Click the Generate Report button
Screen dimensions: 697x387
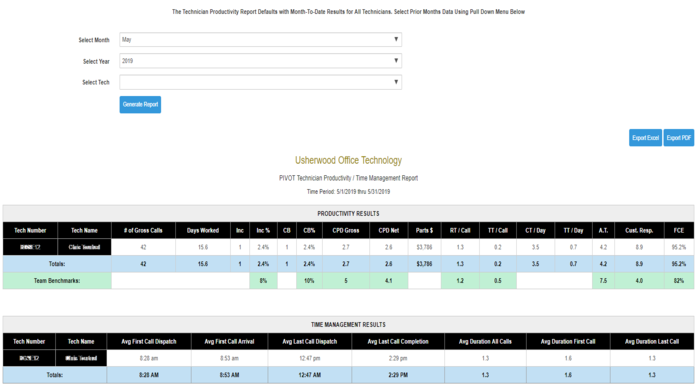[140, 104]
